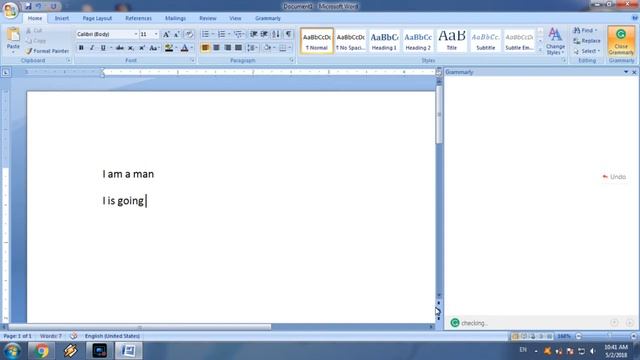Switch to the Insert tab
Viewport: 640px width, 360px height.
[x=62, y=18]
